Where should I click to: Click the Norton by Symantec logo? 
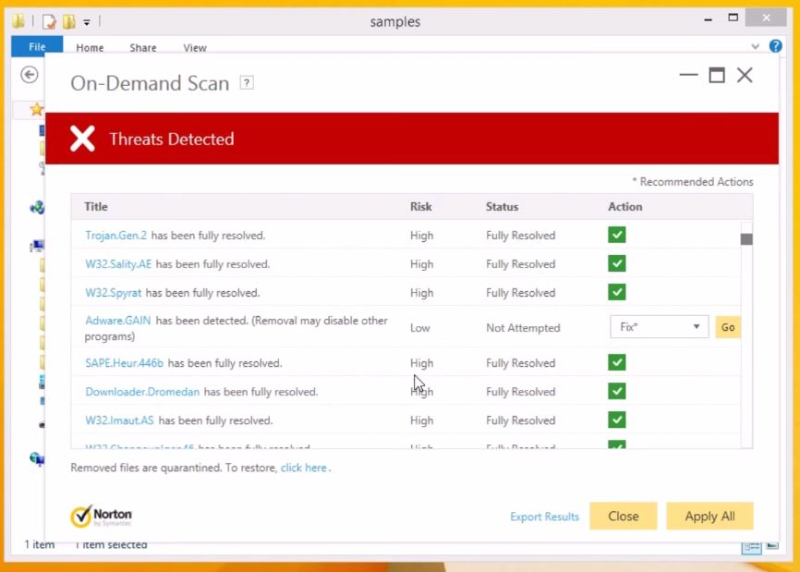[x=101, y=516]
